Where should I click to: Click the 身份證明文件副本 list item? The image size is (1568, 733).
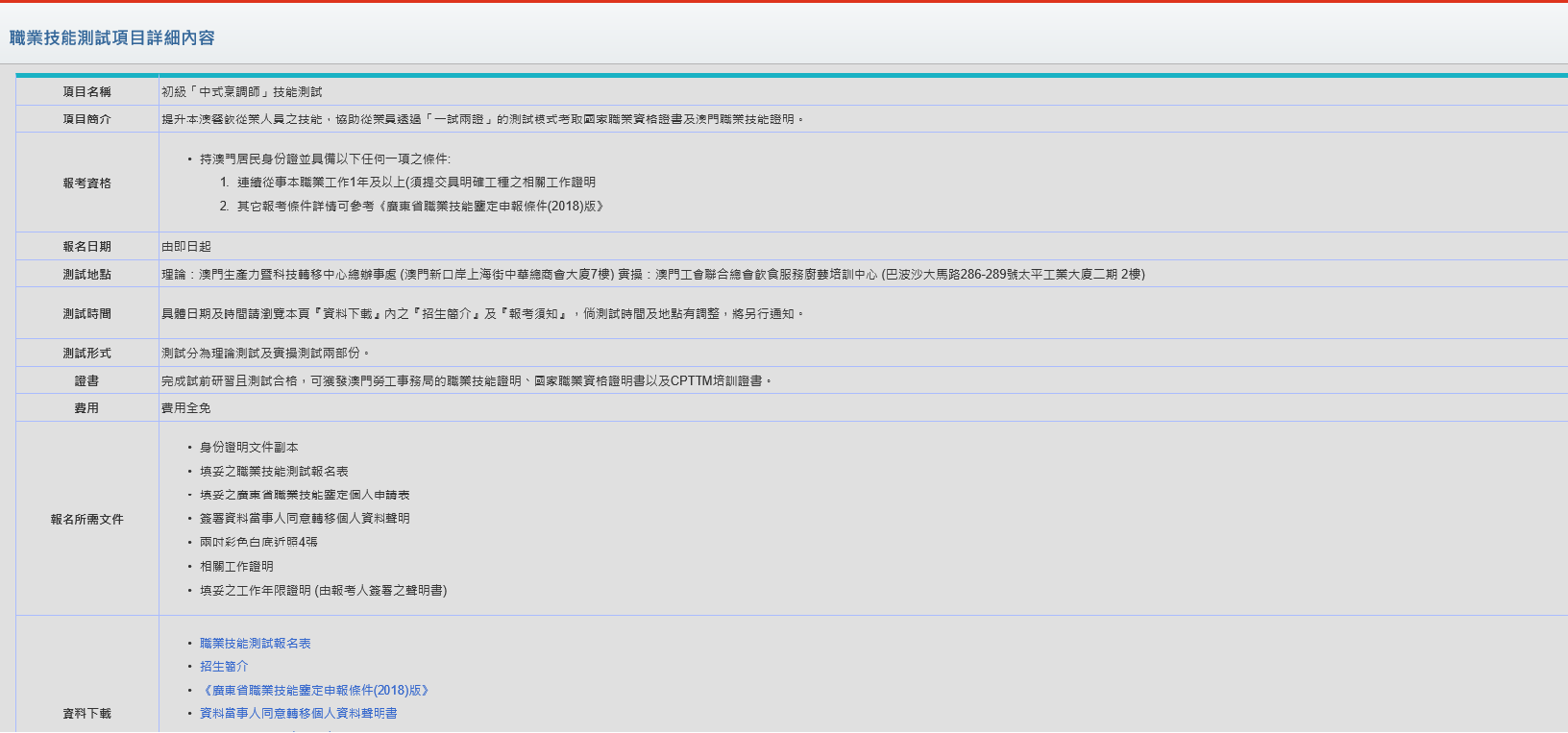[x=249, y=448]
